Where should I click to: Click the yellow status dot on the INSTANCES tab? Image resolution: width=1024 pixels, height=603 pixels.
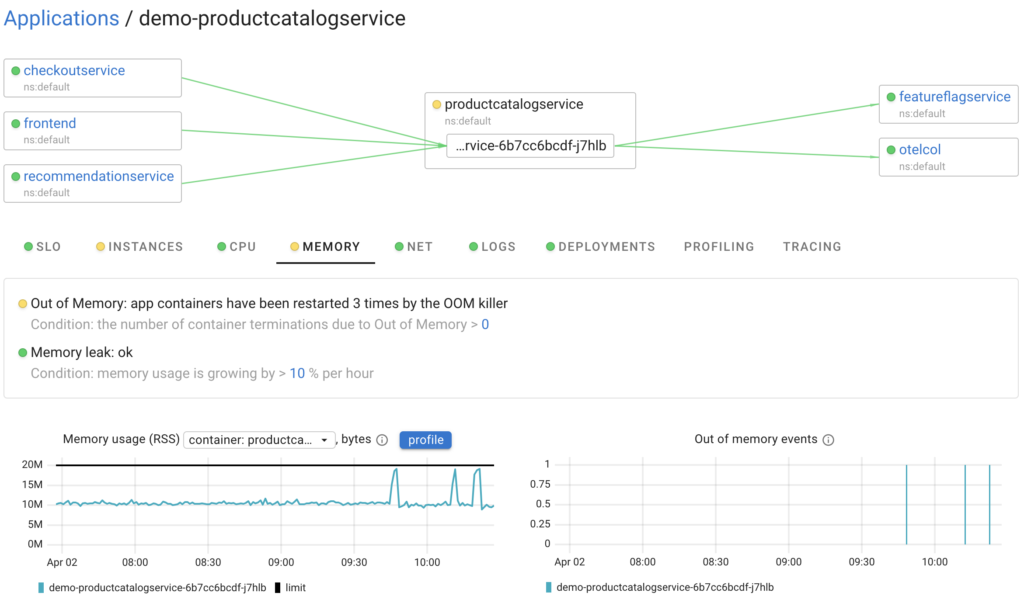pyautogui.click(x=99, y=246)
